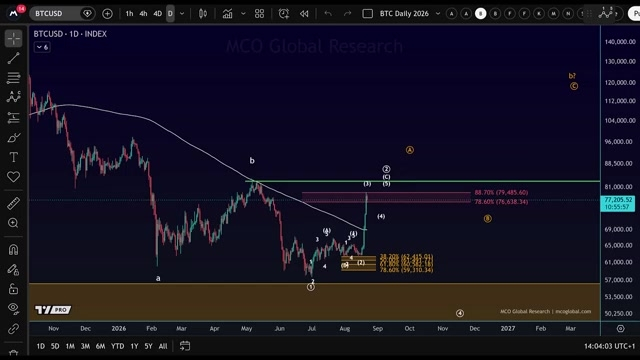This screenshot has height=360, width=640.
Task: Set range to 5Y
Action: pyautogui.click(x=148, y=346)
